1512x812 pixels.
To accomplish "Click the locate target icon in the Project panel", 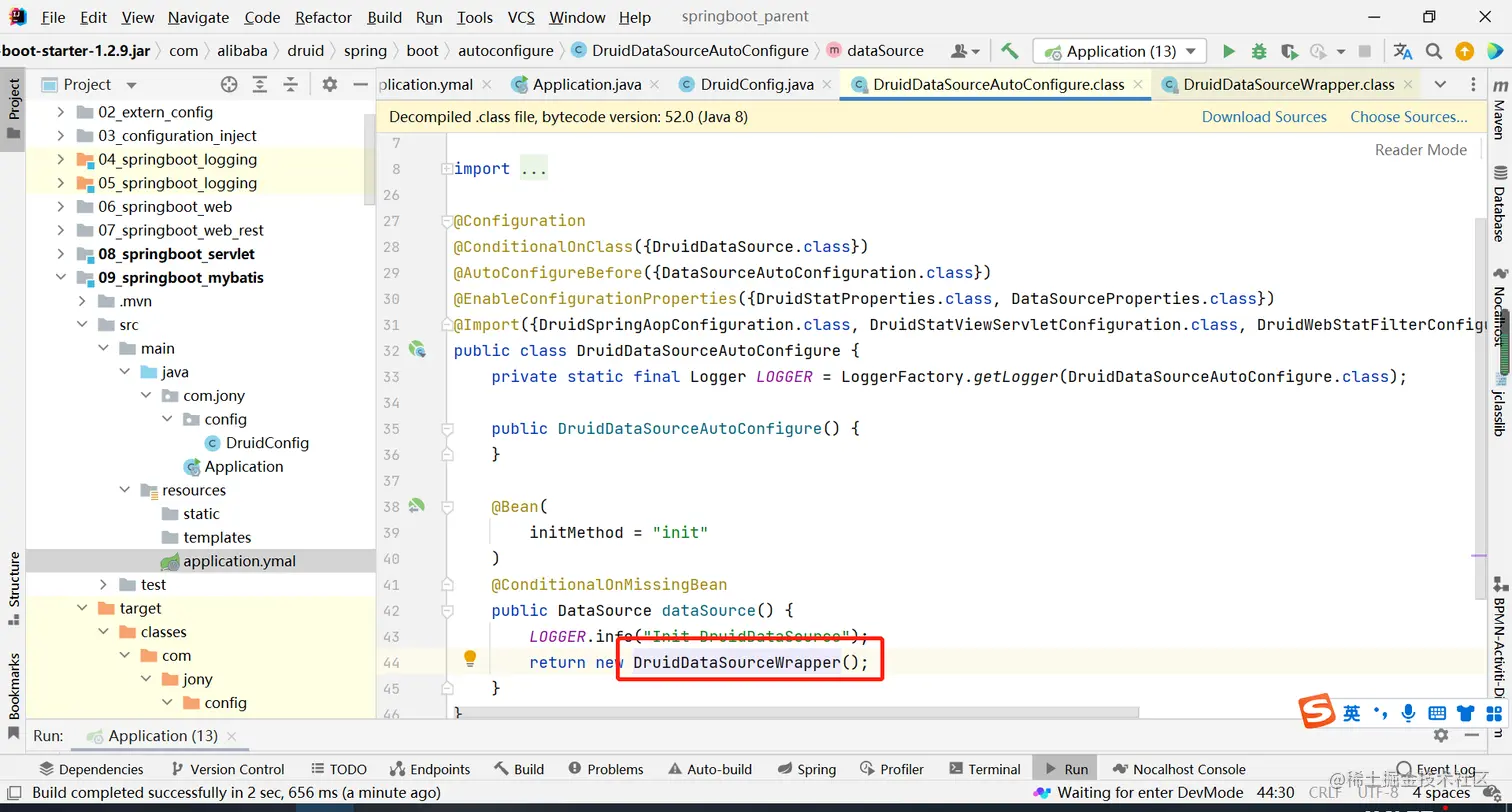I will point(229,85).
